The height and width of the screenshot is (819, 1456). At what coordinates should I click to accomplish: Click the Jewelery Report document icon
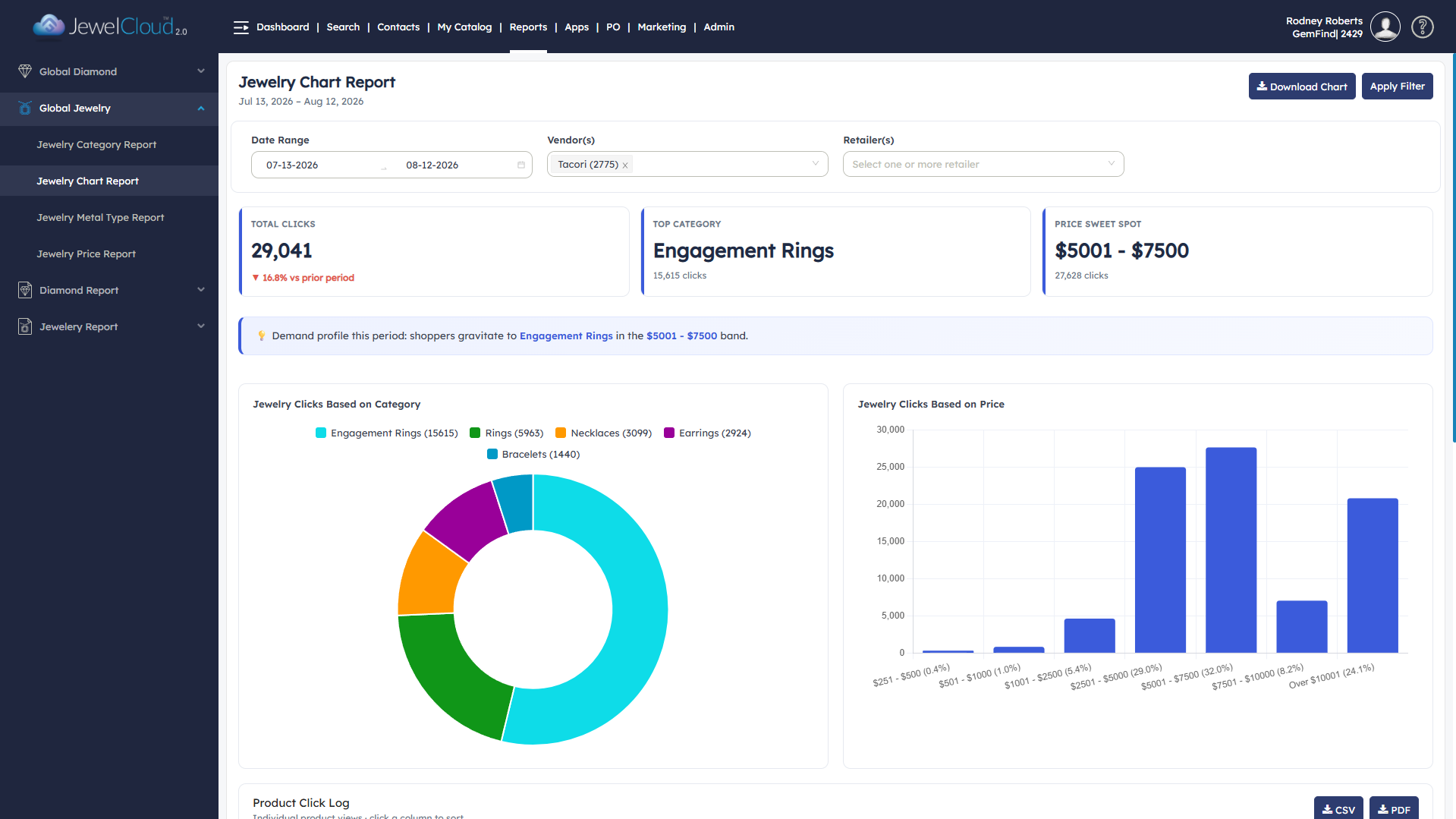[25, 326]
